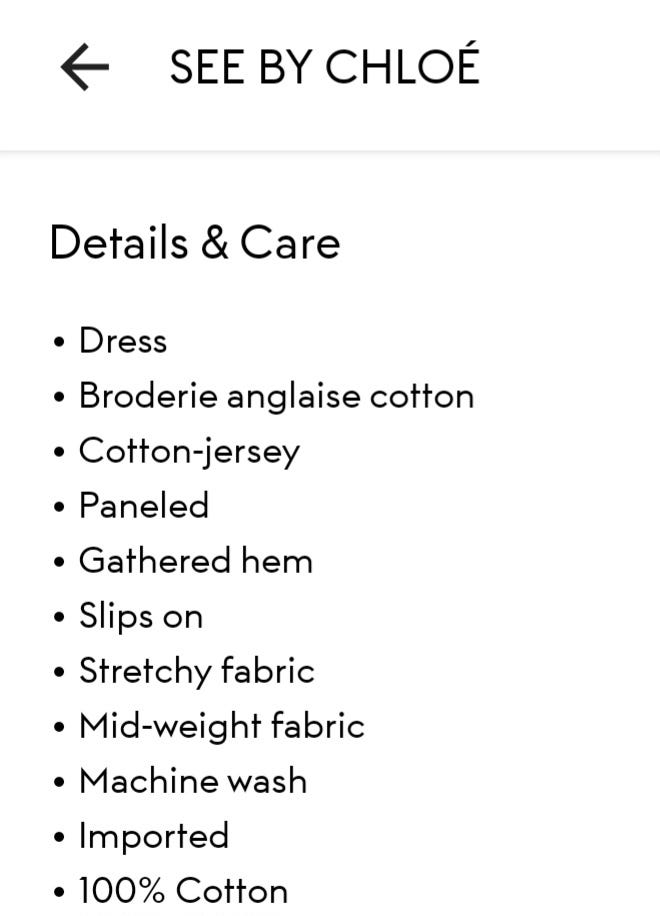660x916 pixels.
Task: Select the Mid-weight fabric line
Action: 222,726
